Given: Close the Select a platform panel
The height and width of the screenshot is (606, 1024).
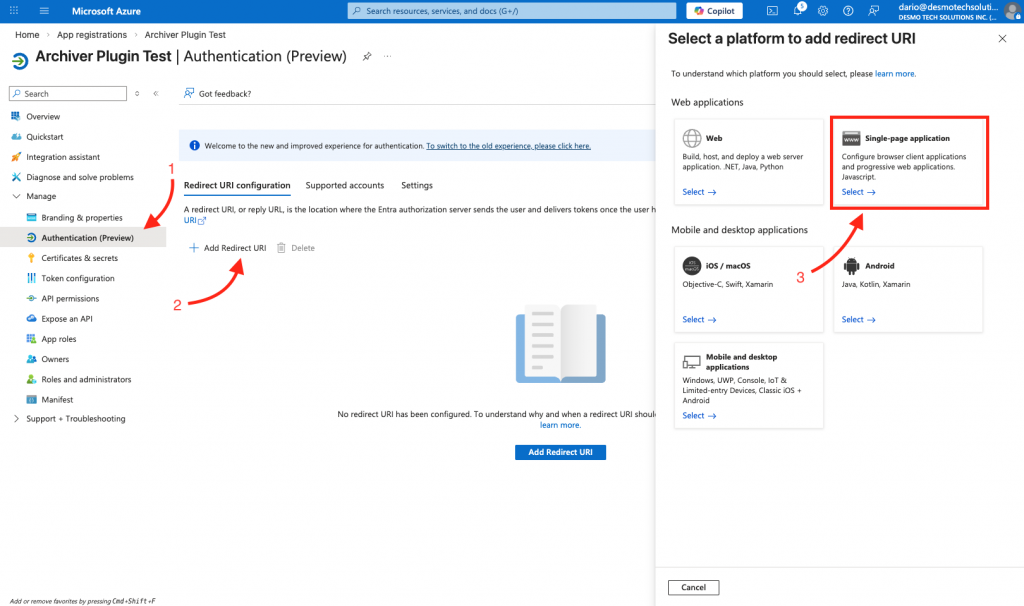Looking at the screenshot, I should click(1002, 39).
